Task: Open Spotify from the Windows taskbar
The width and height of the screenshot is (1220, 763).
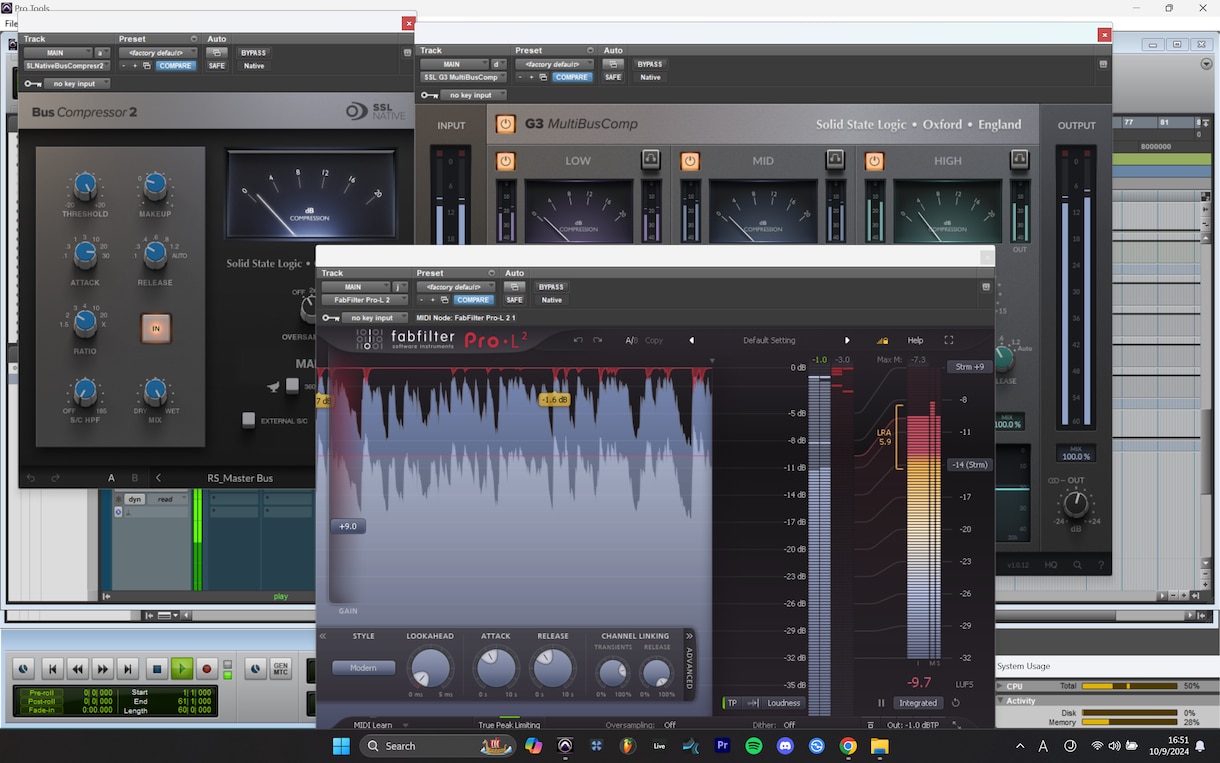Action: click(754, 746)
